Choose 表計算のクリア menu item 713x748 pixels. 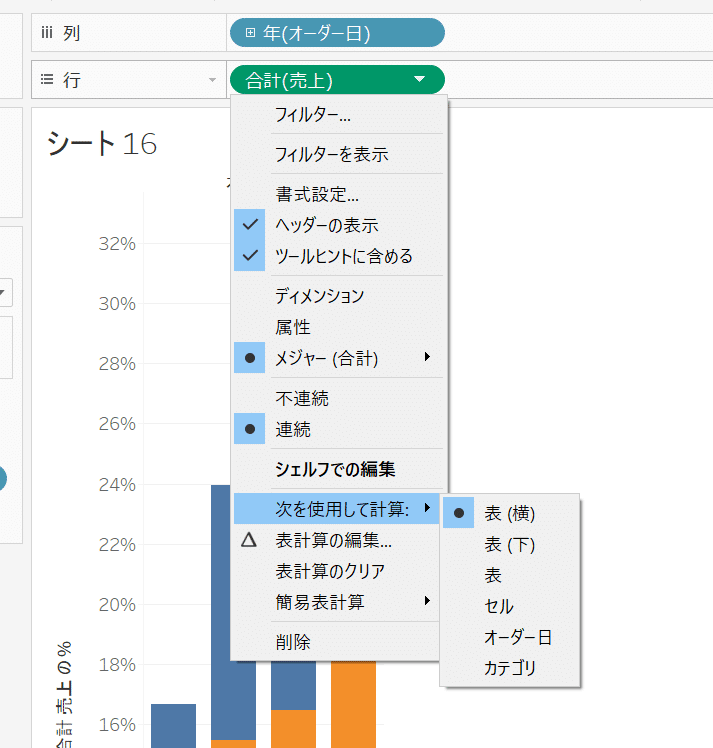coord(337,571)
